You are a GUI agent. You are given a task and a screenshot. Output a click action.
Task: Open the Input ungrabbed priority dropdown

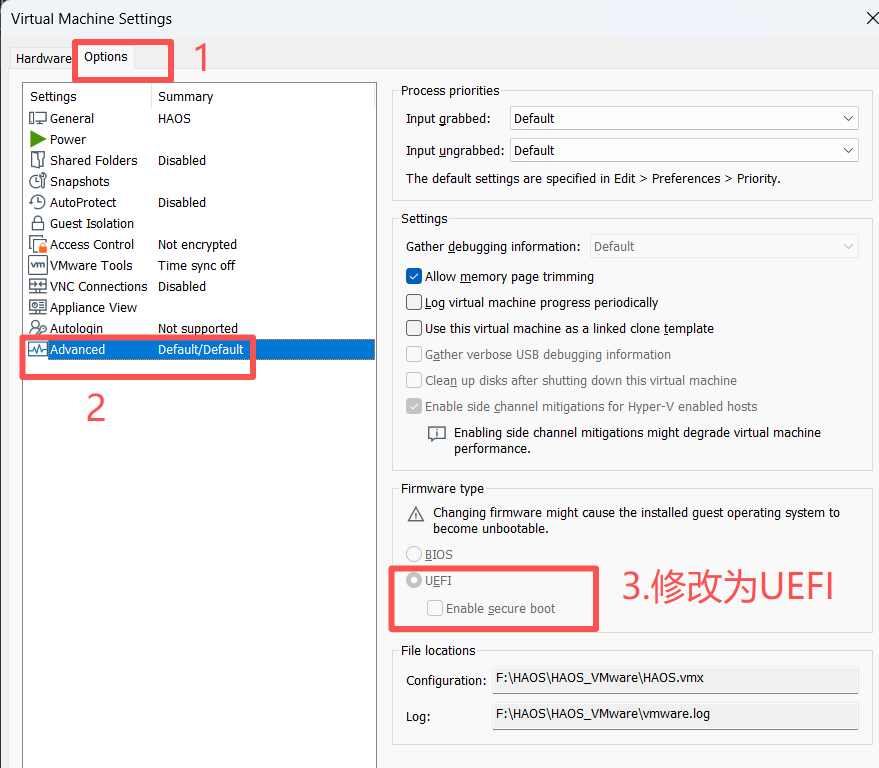684,150
